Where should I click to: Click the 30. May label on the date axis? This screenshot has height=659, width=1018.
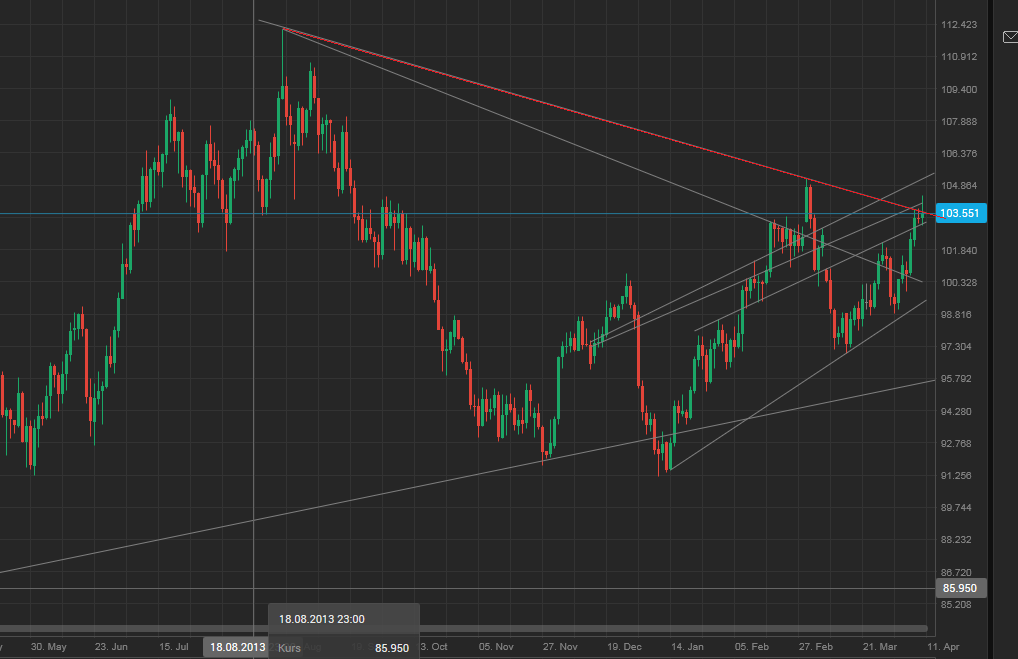click(45, 647)
